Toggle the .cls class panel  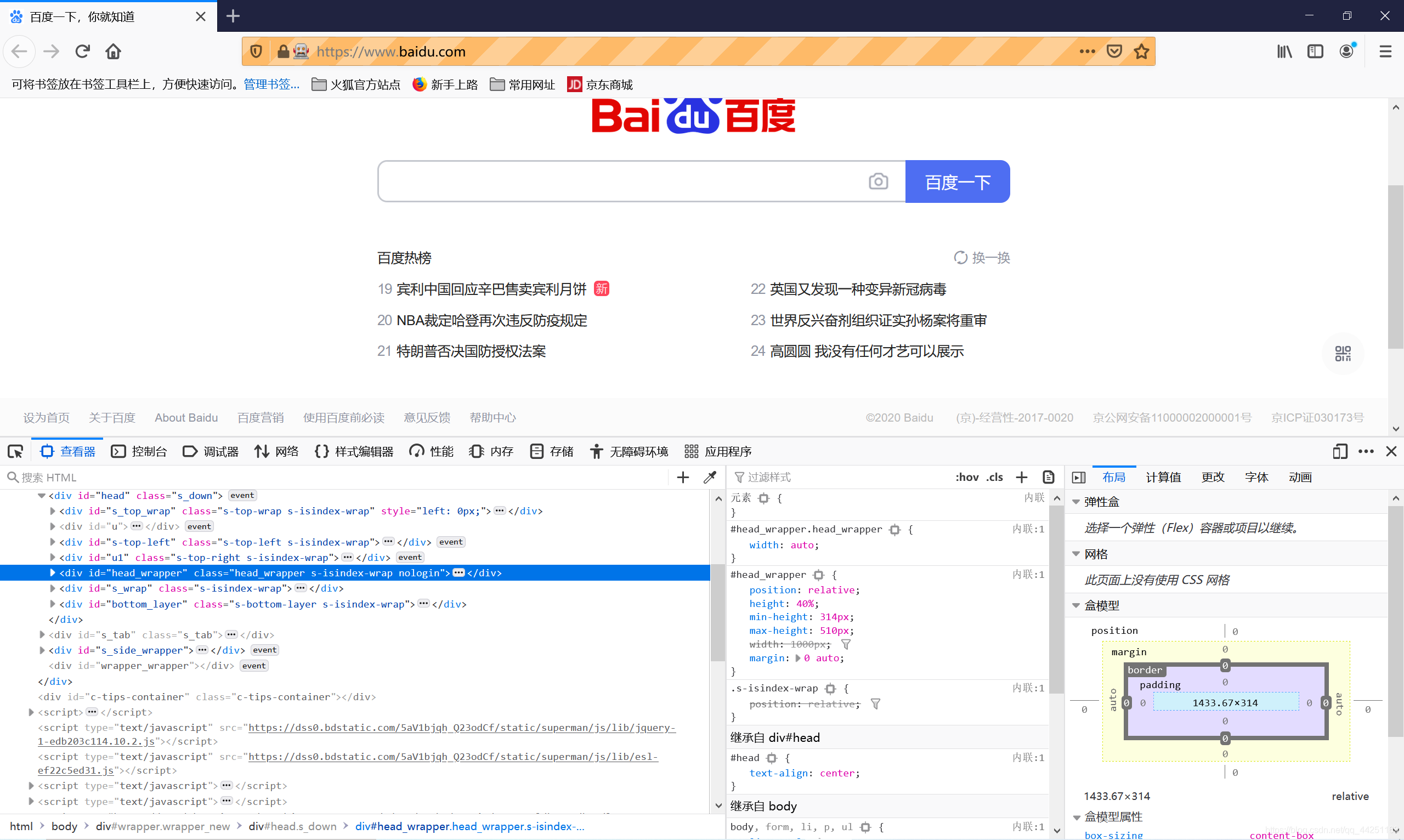(x=995, y=477)
